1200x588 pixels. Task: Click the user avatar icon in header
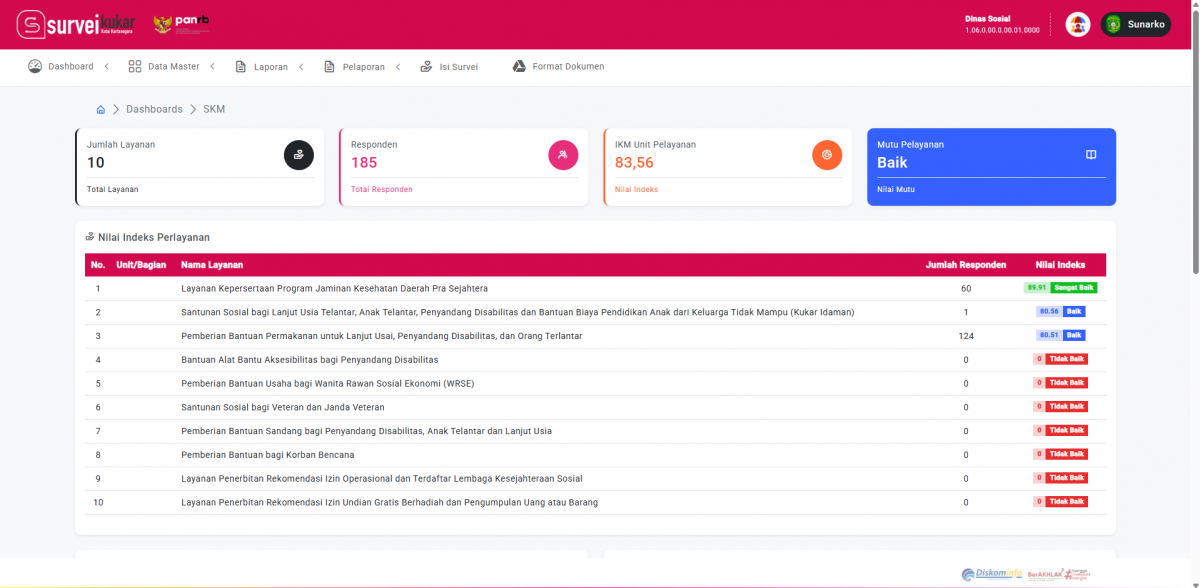(x=1077, y=25)
